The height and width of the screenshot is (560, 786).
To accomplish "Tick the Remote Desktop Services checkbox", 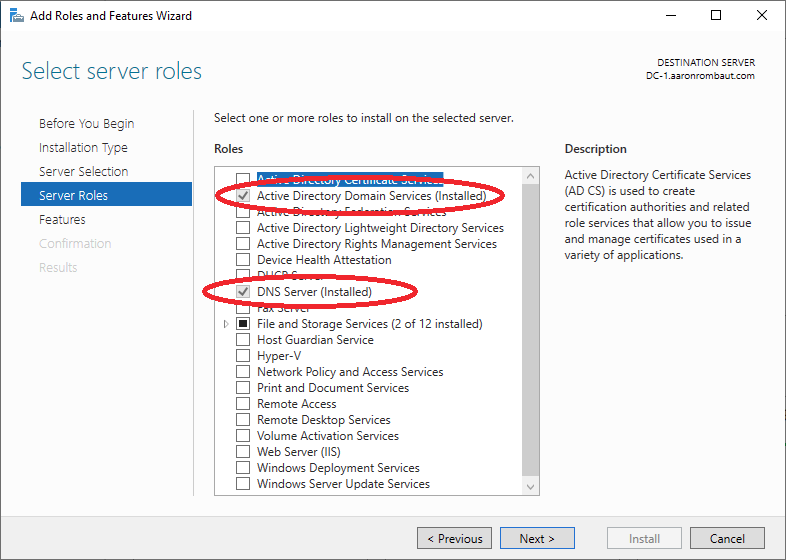I will point(243,420).
